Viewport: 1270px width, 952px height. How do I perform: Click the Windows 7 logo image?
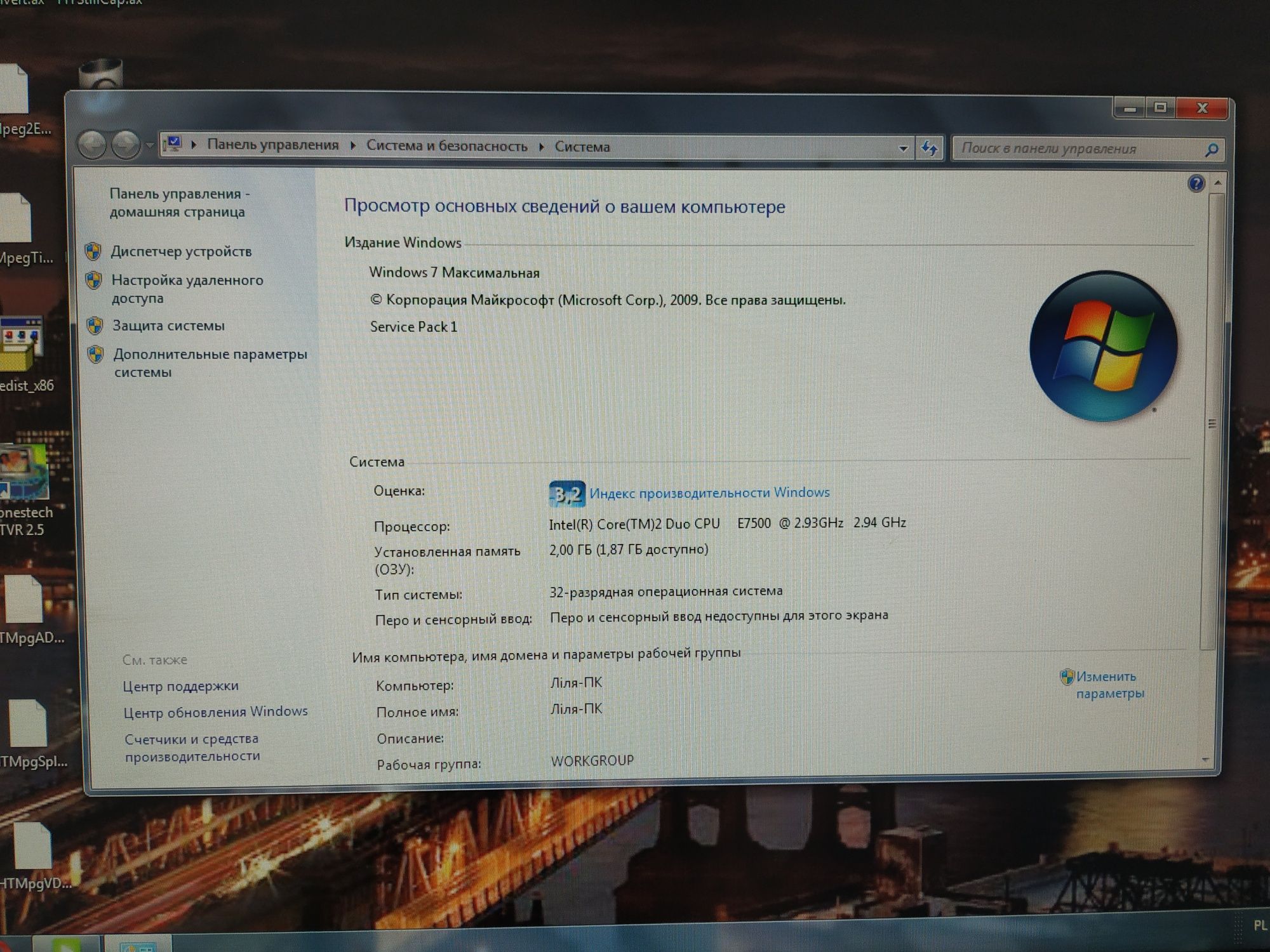(1104, 347)
